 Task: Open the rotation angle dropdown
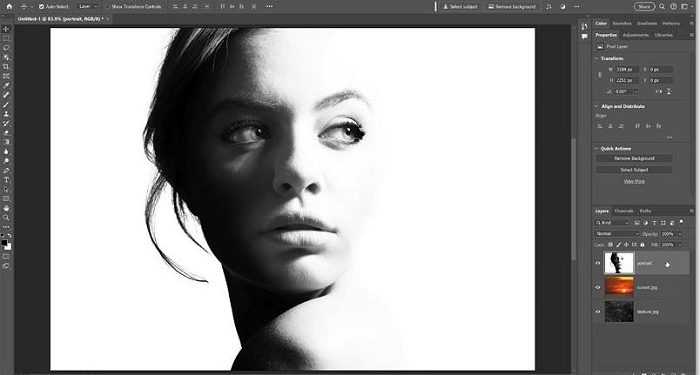coord(636,92)
